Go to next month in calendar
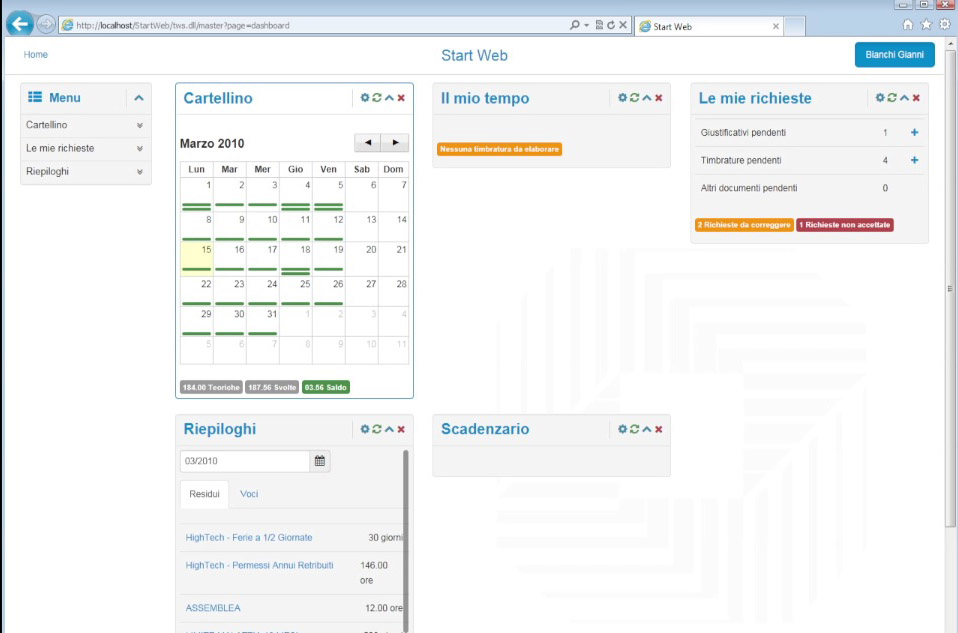The image size is (958, 633). coord(395,143)
